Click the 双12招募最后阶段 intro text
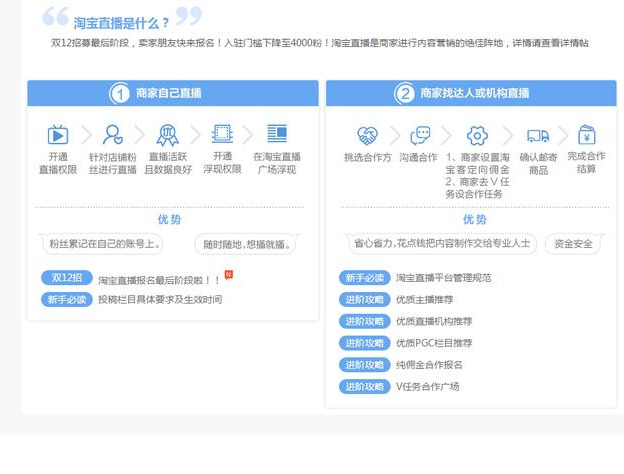624x474 pixels. click(x=320, y=43)
